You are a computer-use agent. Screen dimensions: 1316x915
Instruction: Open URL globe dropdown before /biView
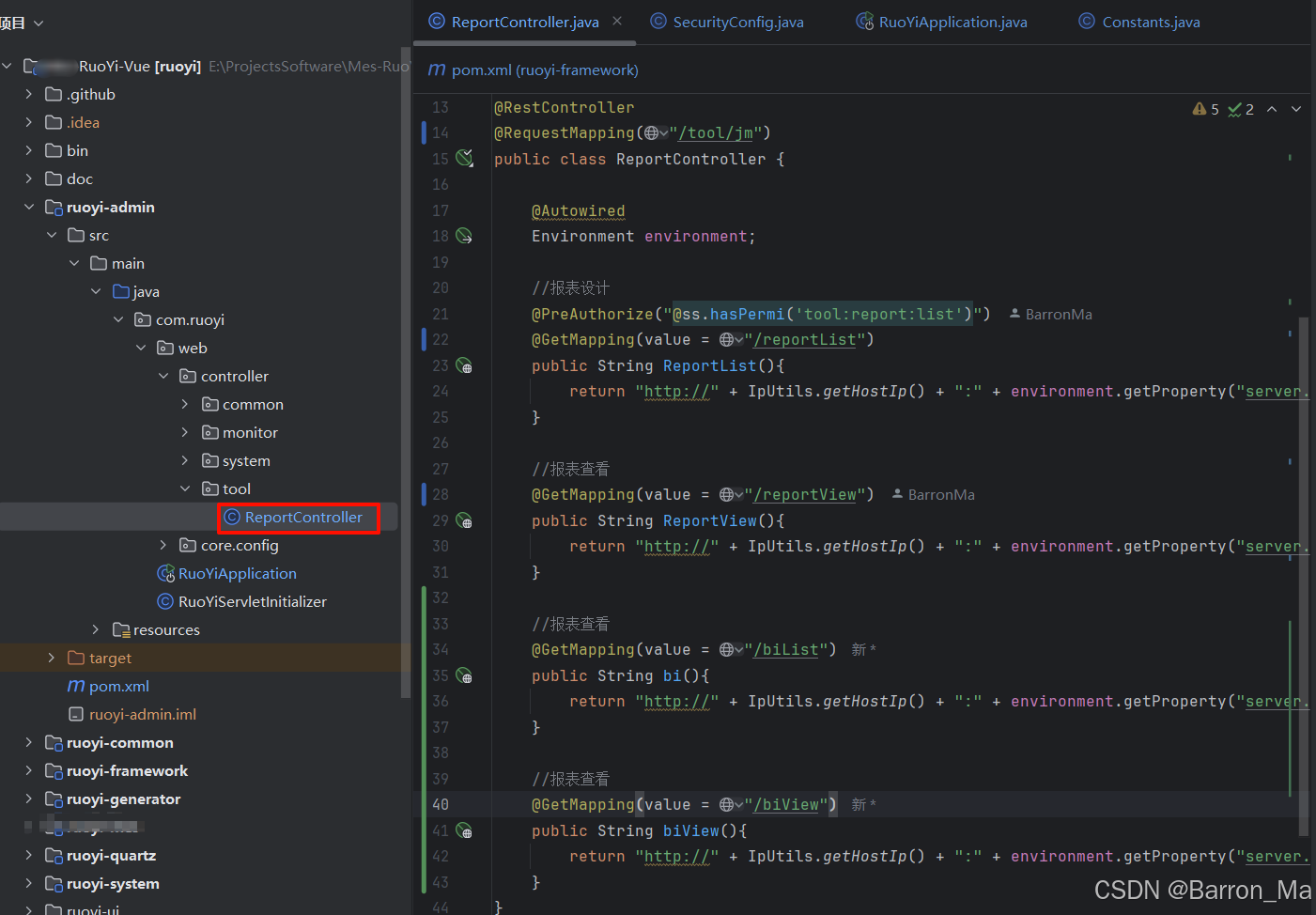pos(732,804)
